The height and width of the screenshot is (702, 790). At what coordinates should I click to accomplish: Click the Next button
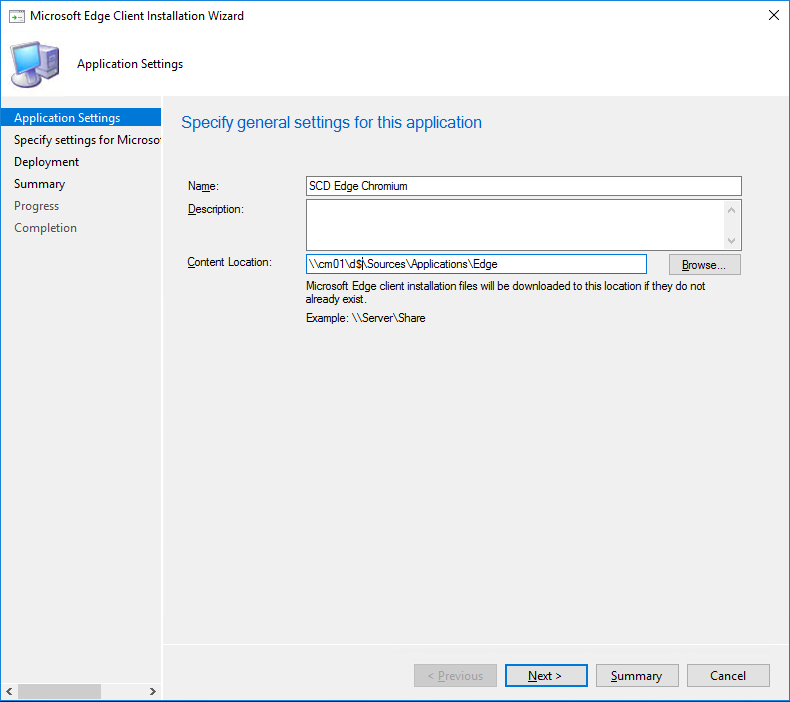click(x=546, y=675)
